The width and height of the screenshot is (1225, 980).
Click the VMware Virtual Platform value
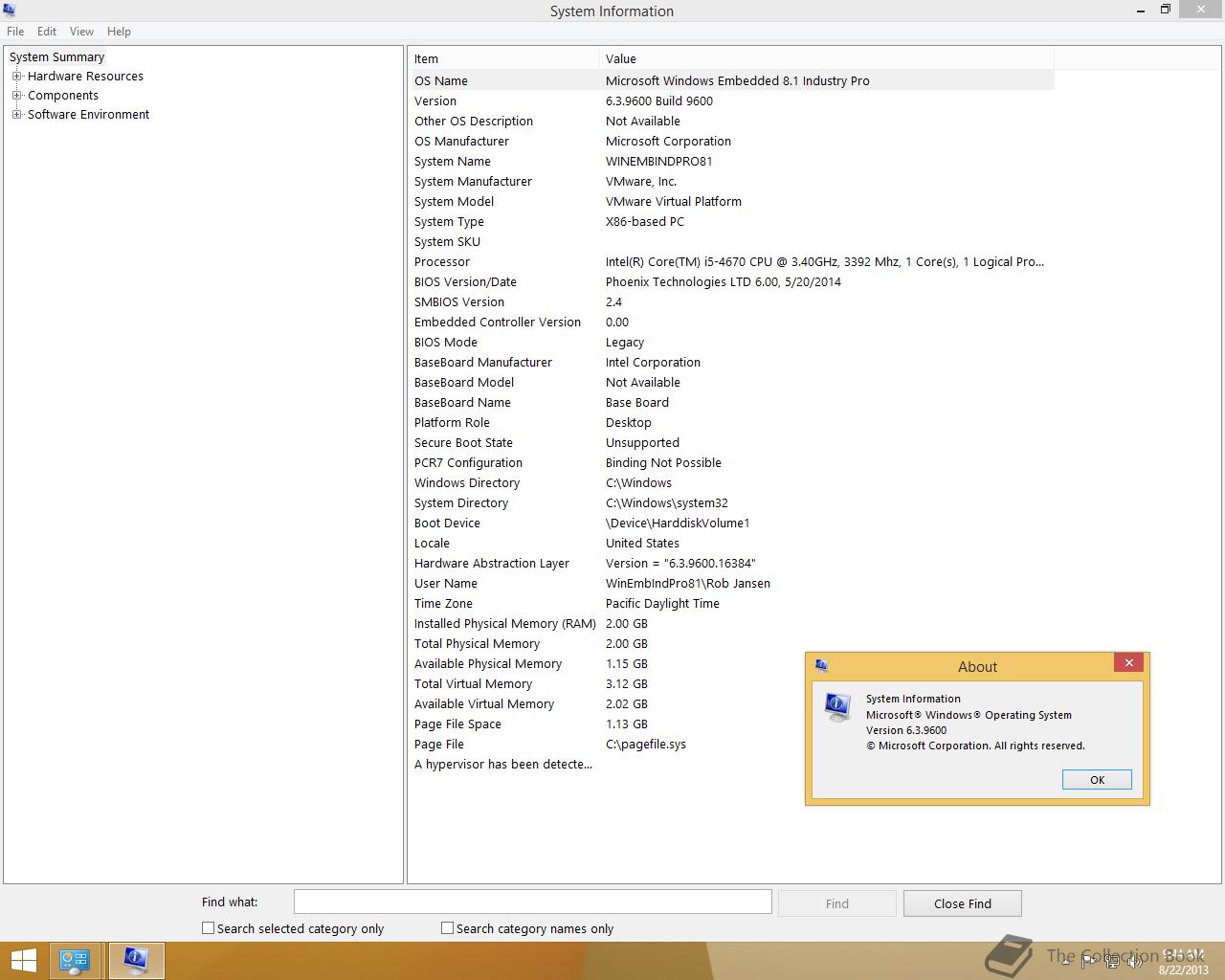click(x=674, y=202)
